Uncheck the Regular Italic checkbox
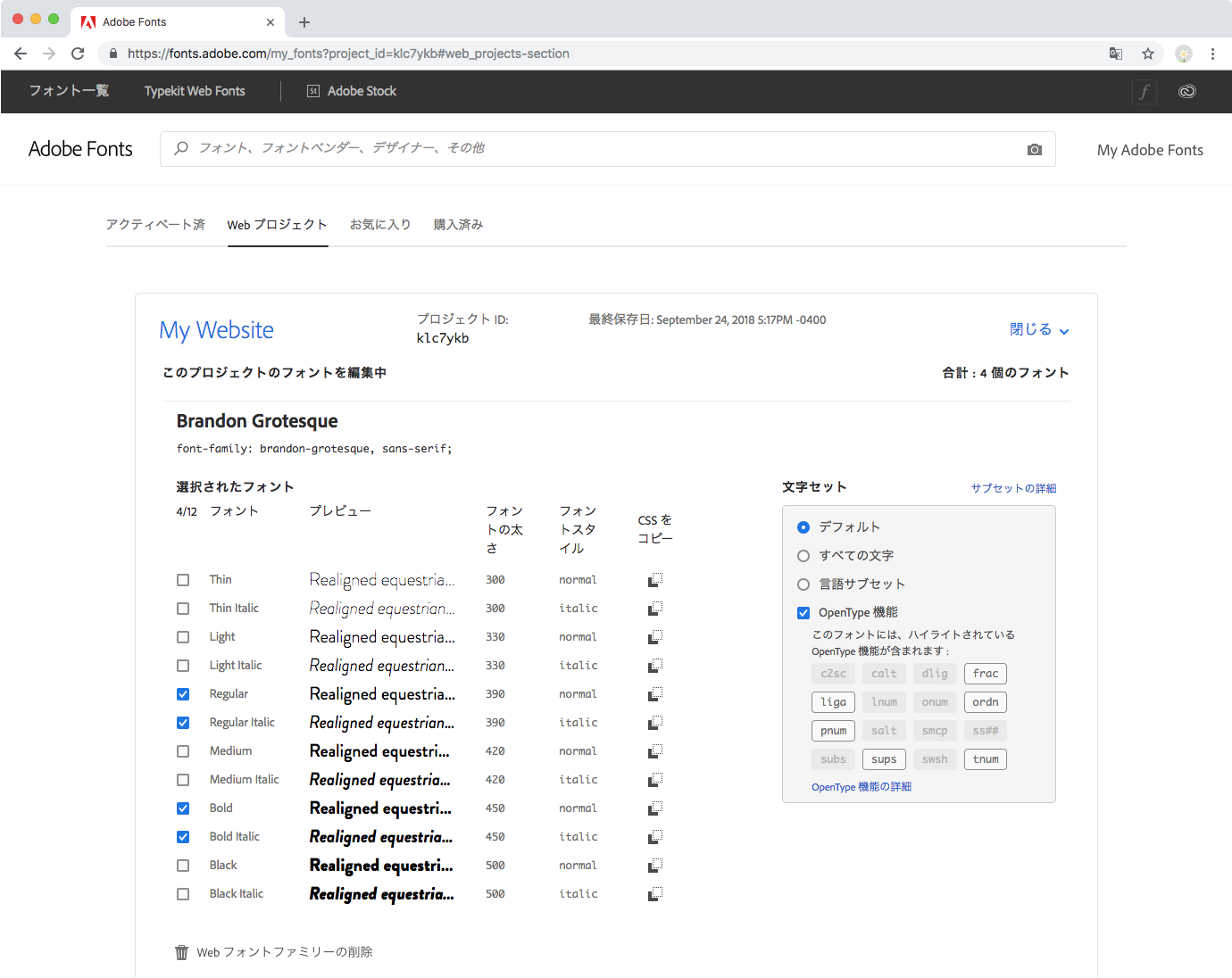 pos(183,723)
